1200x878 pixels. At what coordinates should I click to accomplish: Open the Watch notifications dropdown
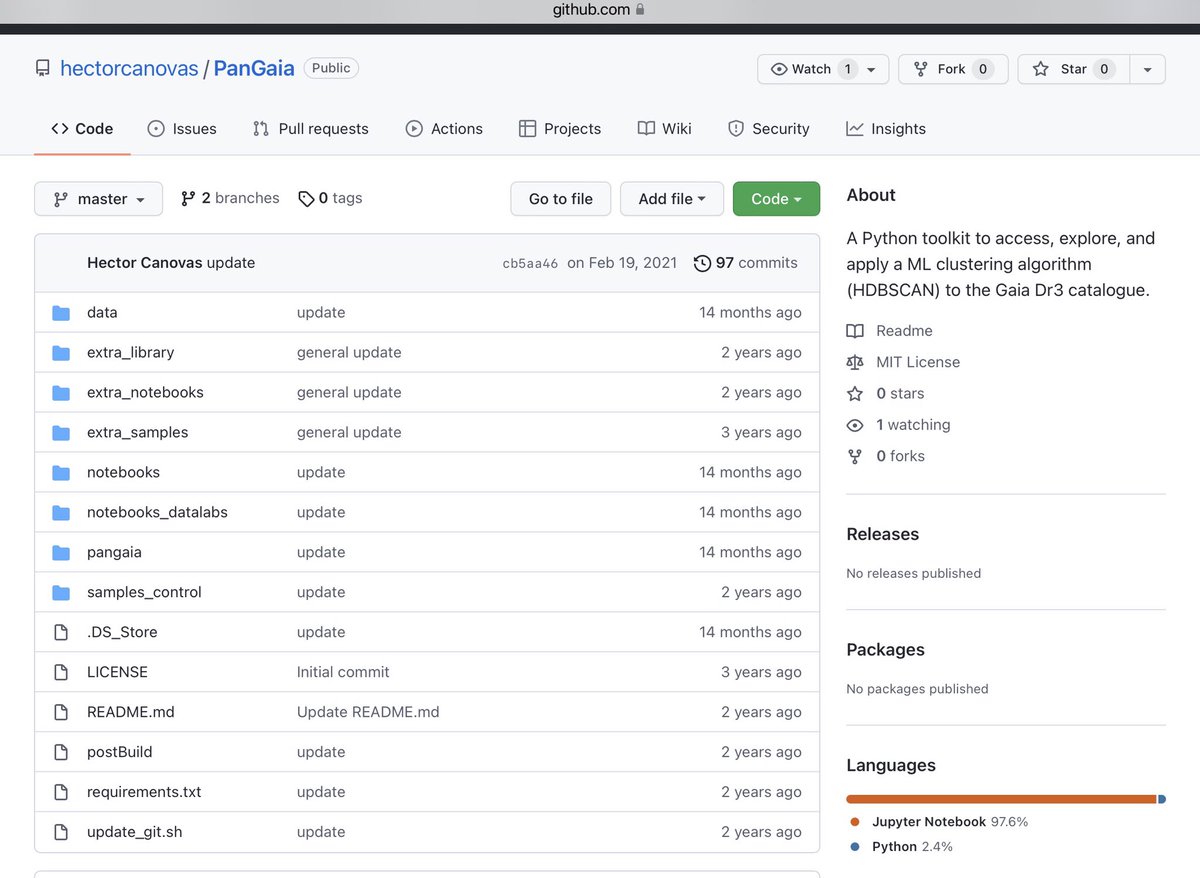823,69
